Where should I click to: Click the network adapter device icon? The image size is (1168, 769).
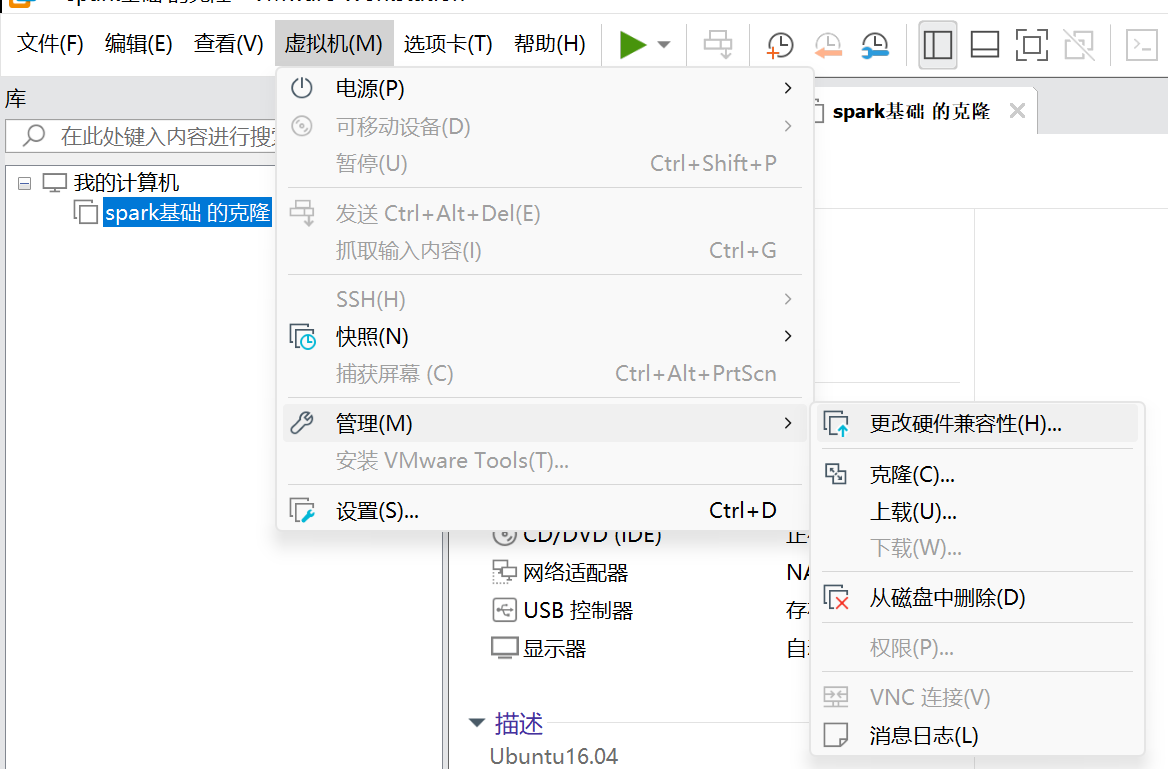click(x=504, y=572)
